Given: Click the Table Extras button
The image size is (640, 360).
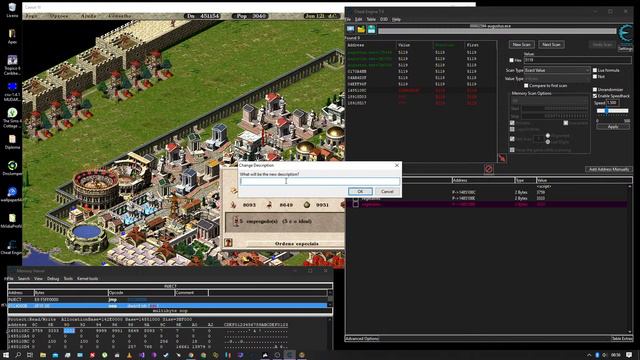Looking at the screenshot, I should point(622,339).
